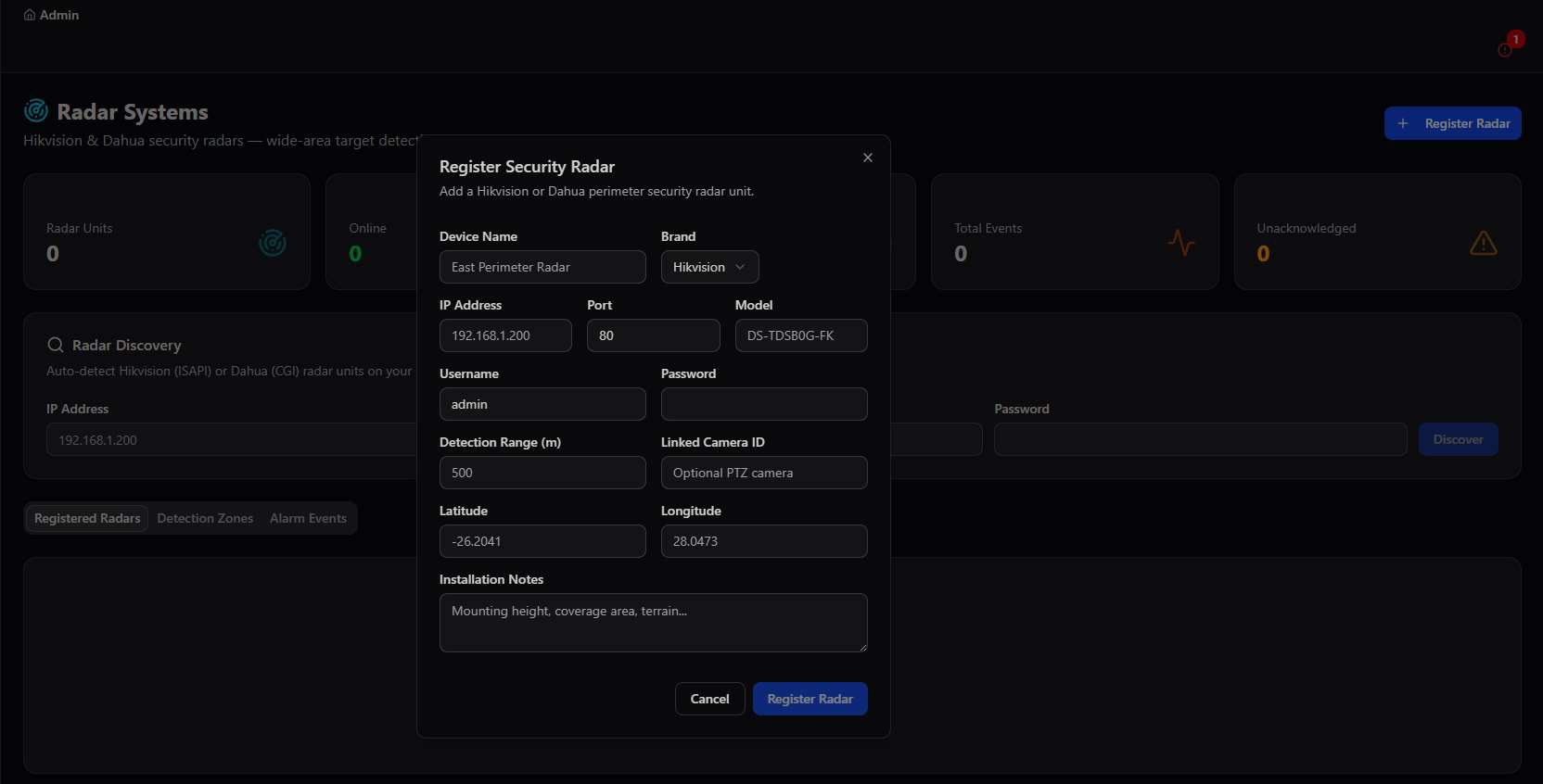Click the Radar Units card radar icon

pos(273,243)
